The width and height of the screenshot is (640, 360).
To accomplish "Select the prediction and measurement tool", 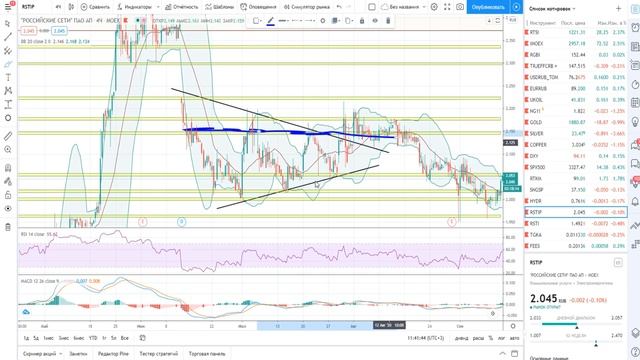I will tap(8, 104).
